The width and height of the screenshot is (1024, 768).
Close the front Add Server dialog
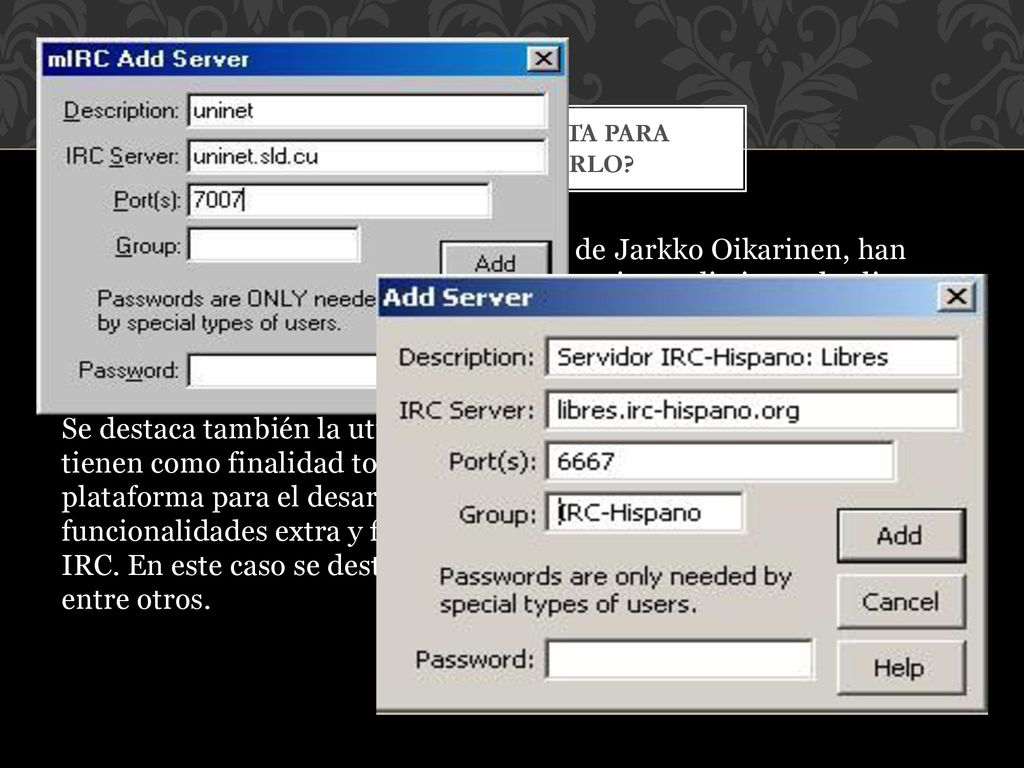click(x=956, y=297)
